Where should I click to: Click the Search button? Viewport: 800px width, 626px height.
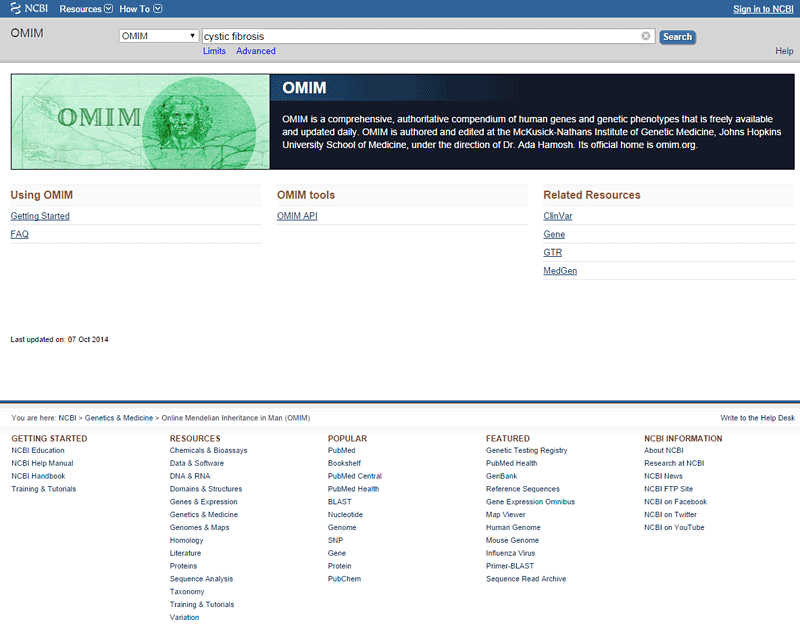pos(677,37)
